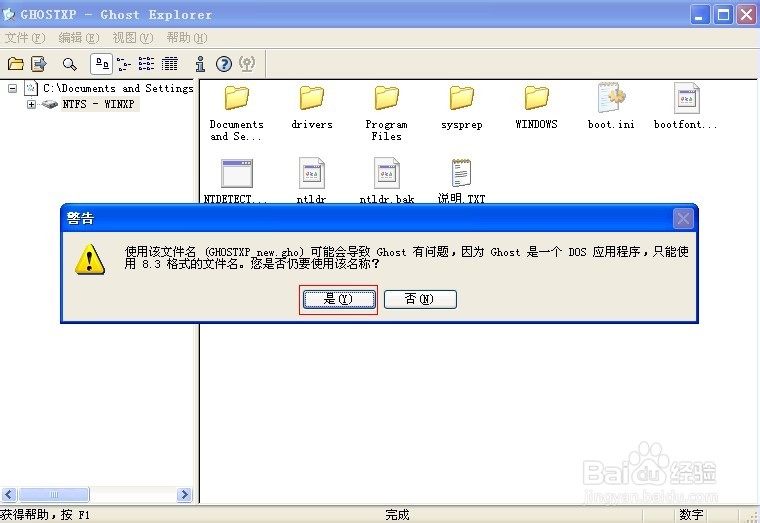Click the Extract toolbar icon
The height and width of the screenshot is (523, 760).
tap(39, 63)
